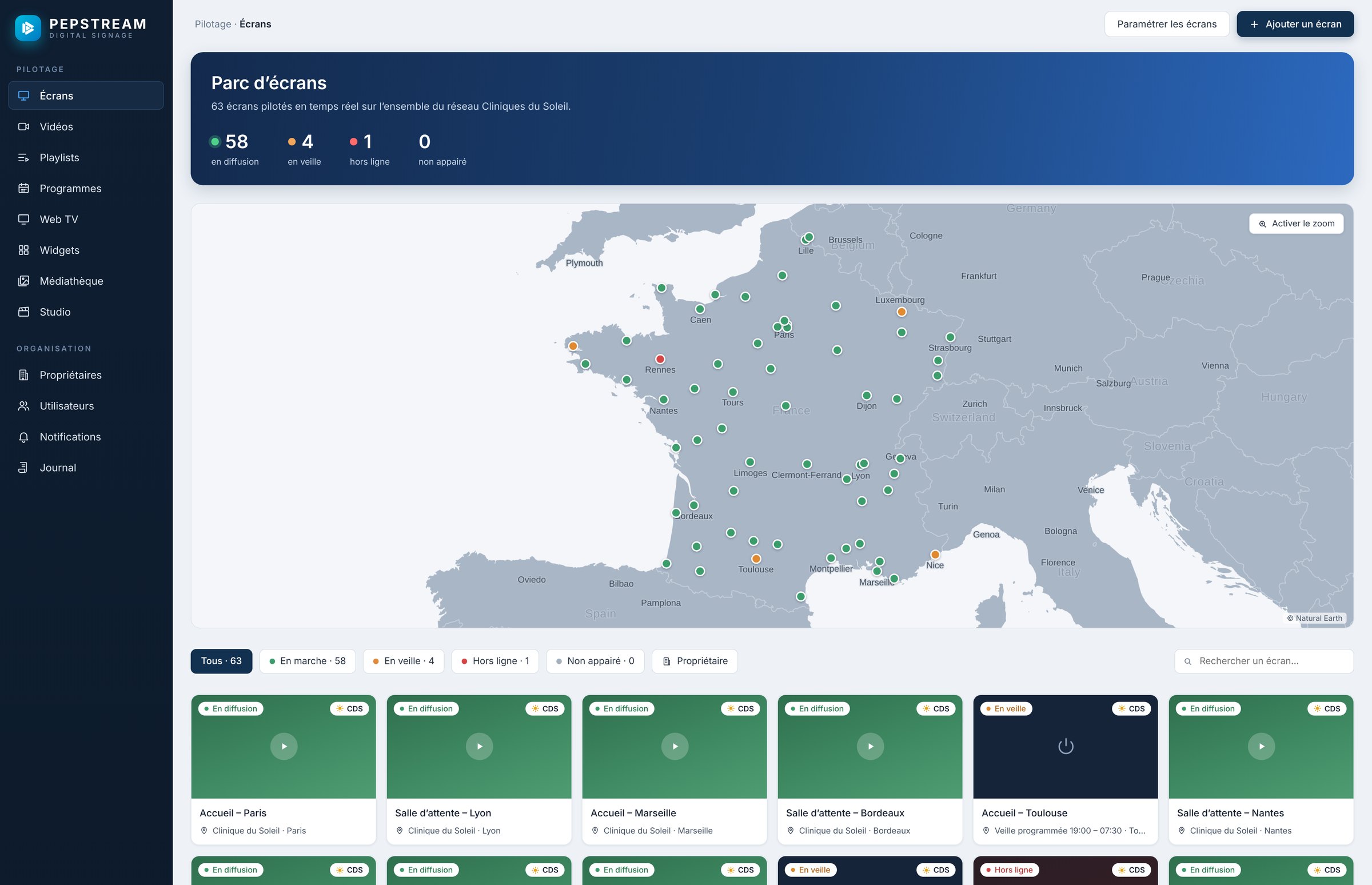Open the Programmes calendar section
Viewport: 1372px width, 885px height.
pyautogui.click(x=86, y=189)
